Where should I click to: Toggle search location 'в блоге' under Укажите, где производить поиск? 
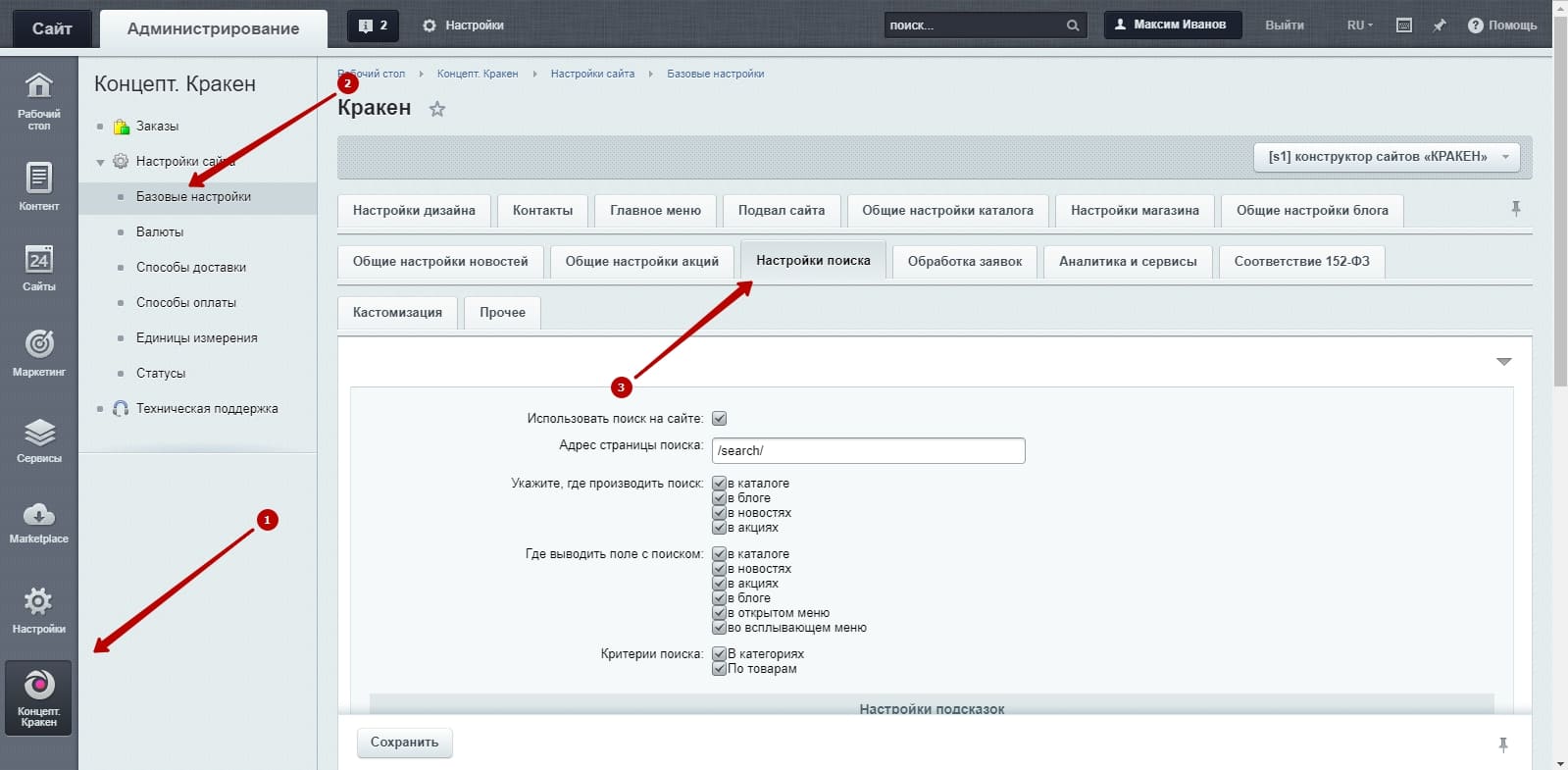[x=719, y=498]
